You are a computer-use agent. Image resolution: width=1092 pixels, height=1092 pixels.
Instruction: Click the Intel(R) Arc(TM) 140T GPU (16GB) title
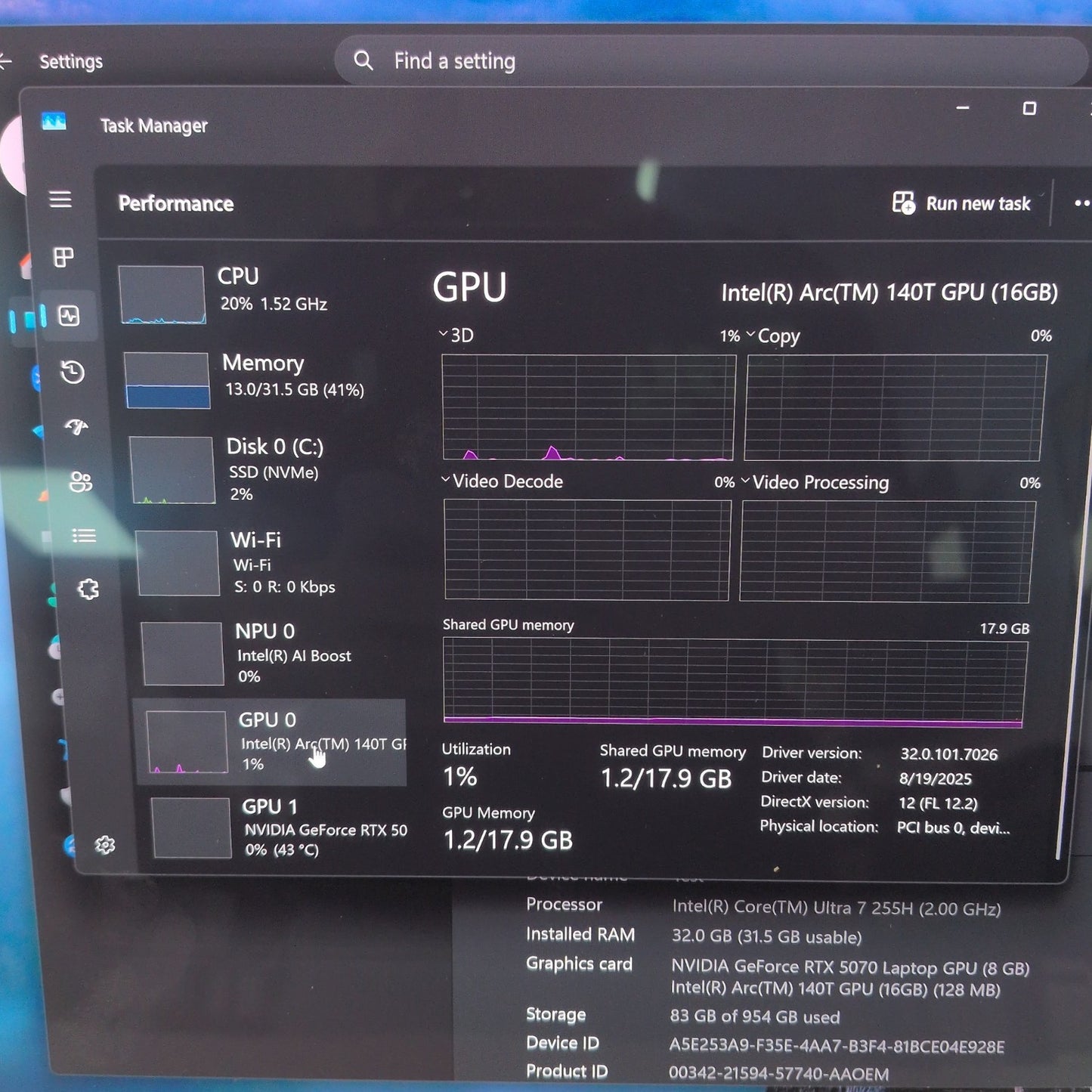point(889,292)
